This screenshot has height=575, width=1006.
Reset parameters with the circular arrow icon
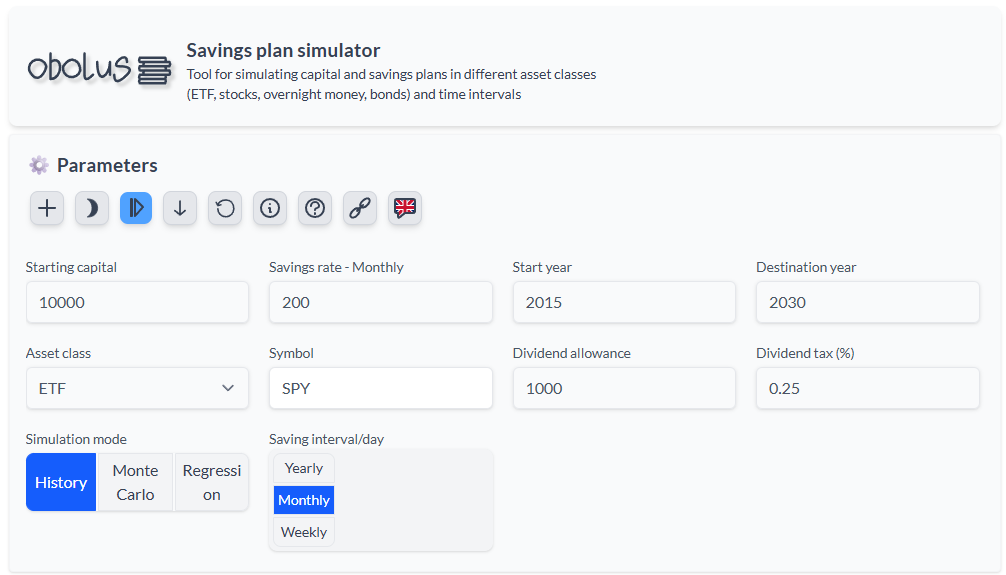pos(225,208)
